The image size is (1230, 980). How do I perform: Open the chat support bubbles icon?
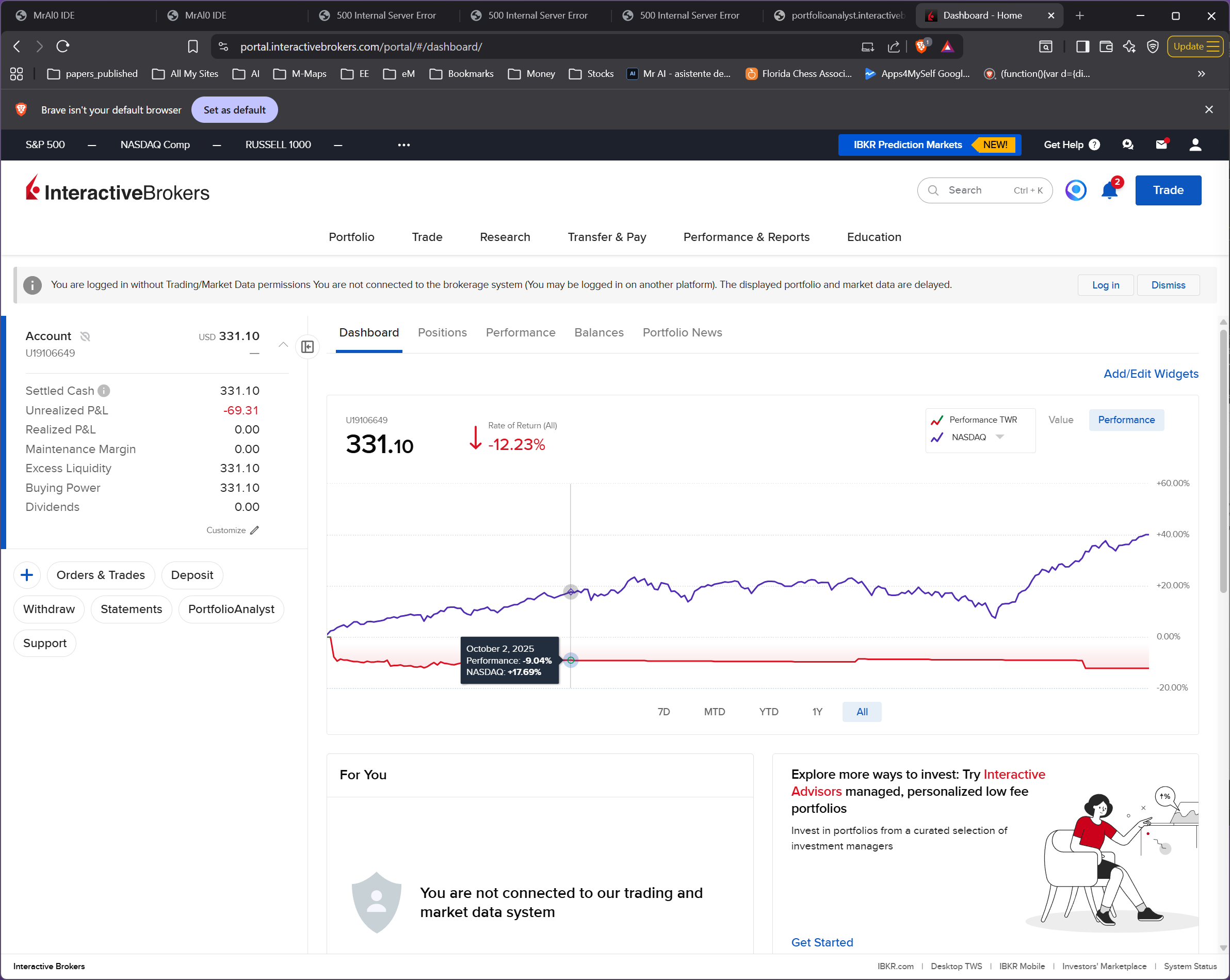tap(1128, 144)
